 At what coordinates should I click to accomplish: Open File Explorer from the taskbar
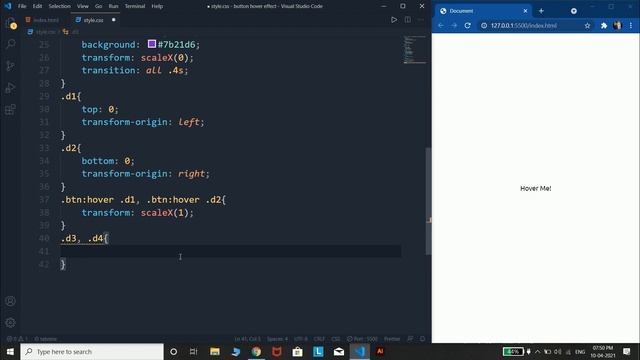[215, 351]
